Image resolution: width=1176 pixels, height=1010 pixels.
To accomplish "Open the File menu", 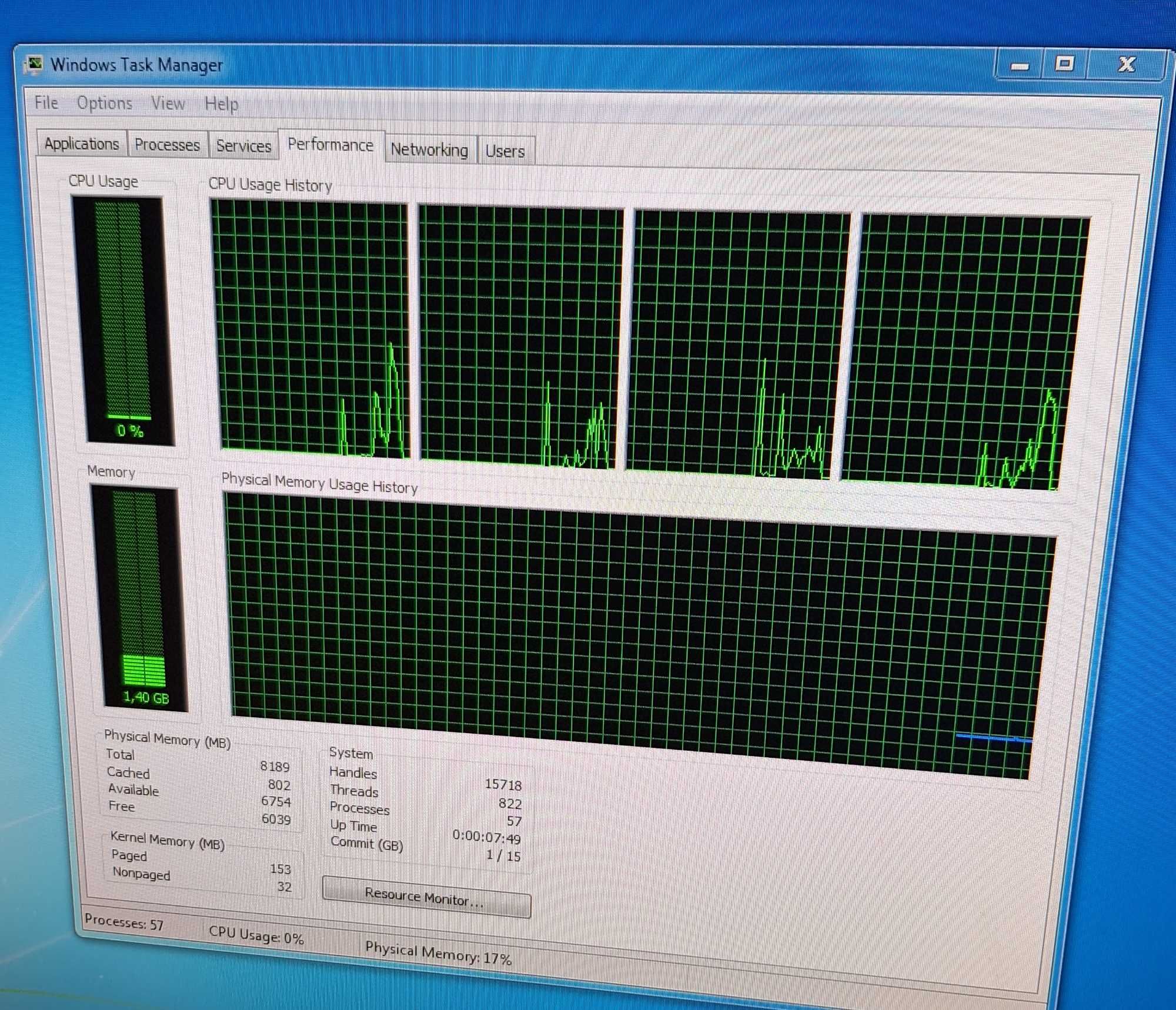I will point(46,102).
